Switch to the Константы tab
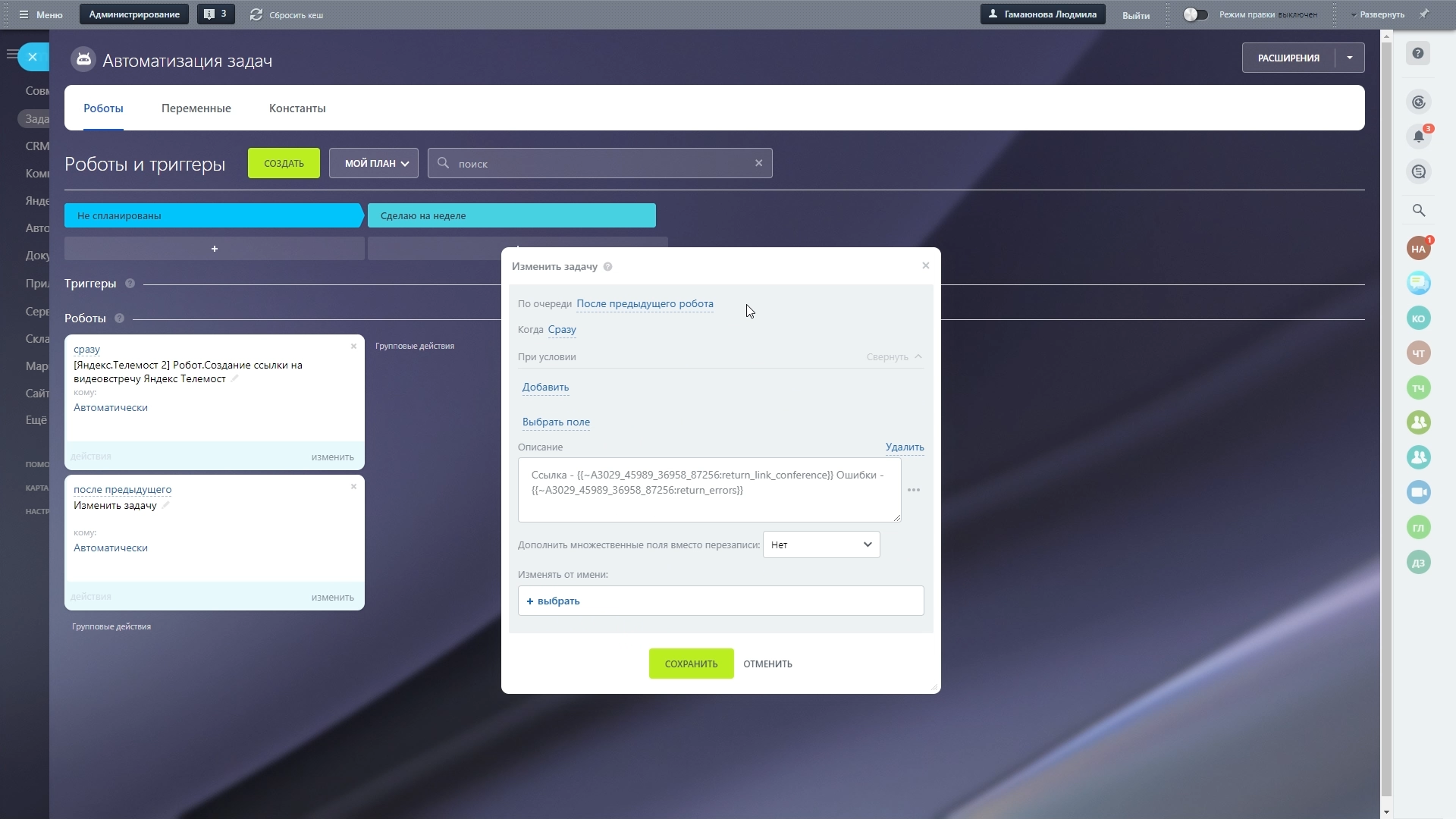The height and width of the screenshot is (819, 1456). [297, 108]
